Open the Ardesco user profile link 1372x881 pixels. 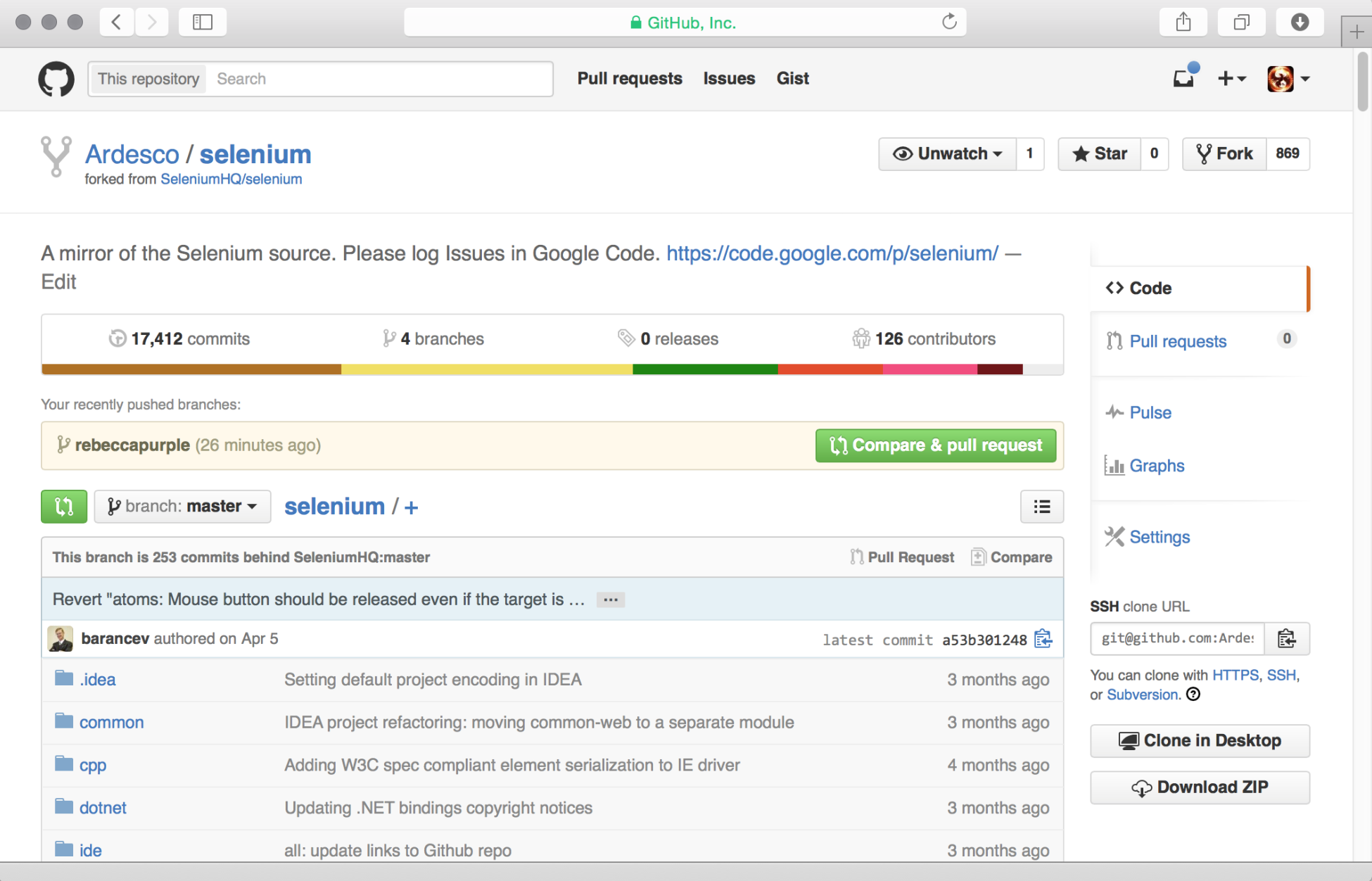(x=132, y=154)
